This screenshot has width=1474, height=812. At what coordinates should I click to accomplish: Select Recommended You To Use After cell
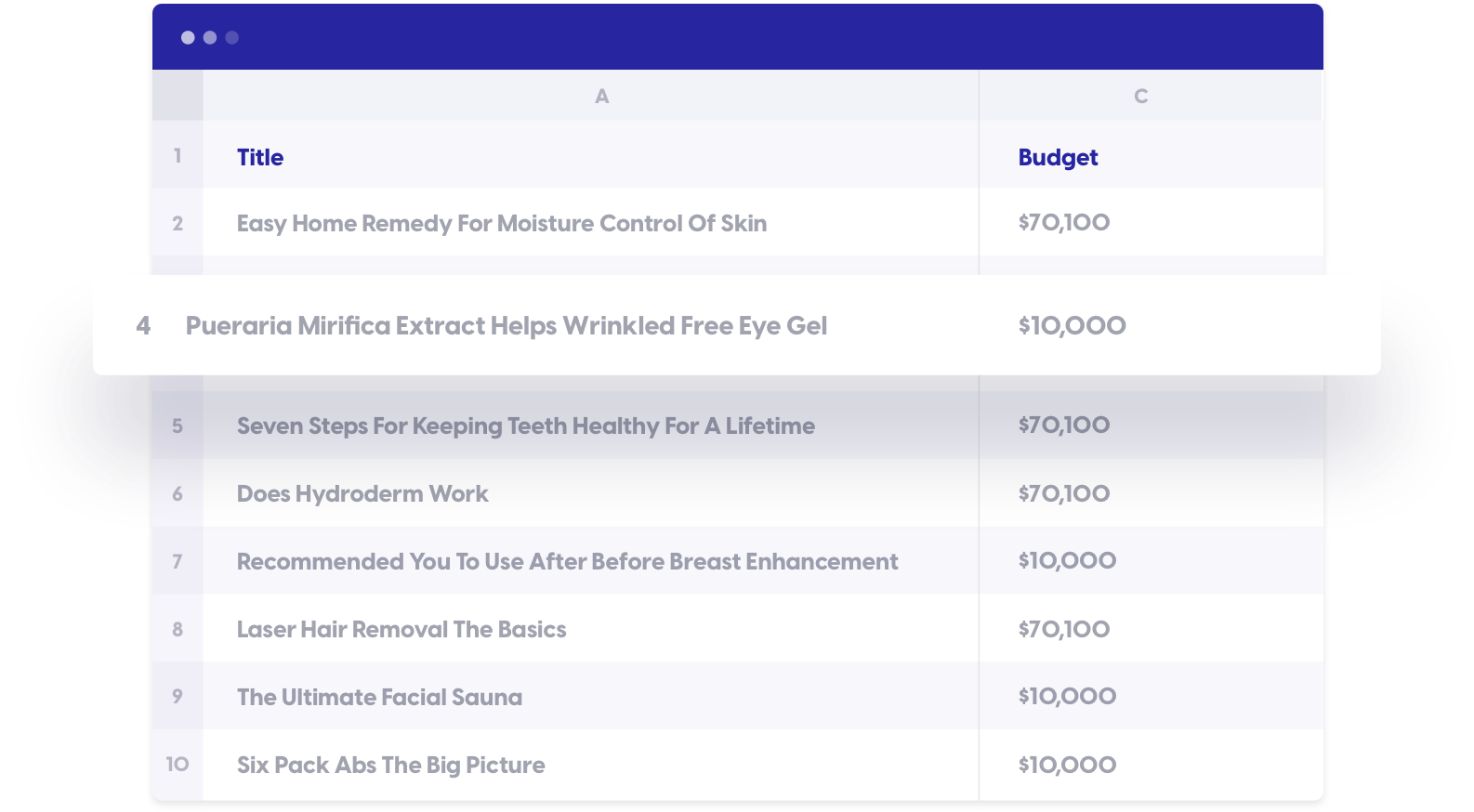[x=567, y=561]
